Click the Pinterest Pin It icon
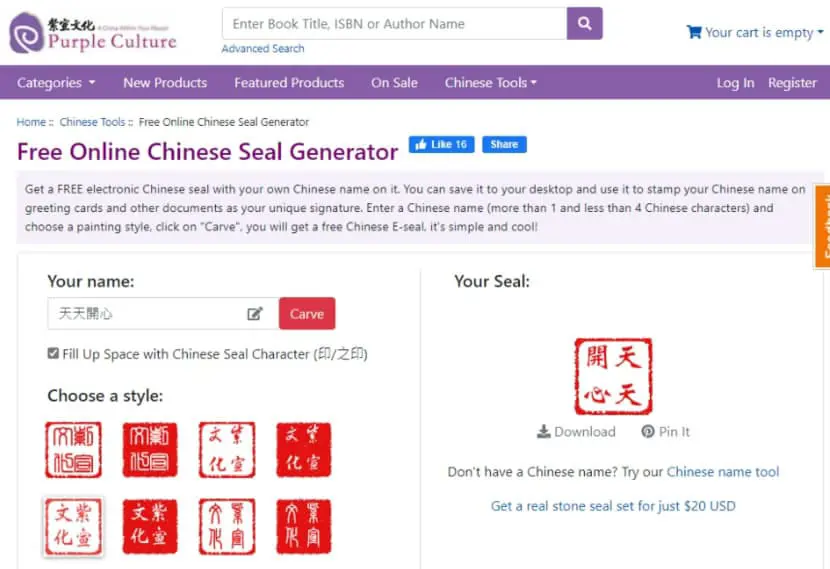Screen dimensions: 830x569 pyautogui.click(x=648, y=431)
